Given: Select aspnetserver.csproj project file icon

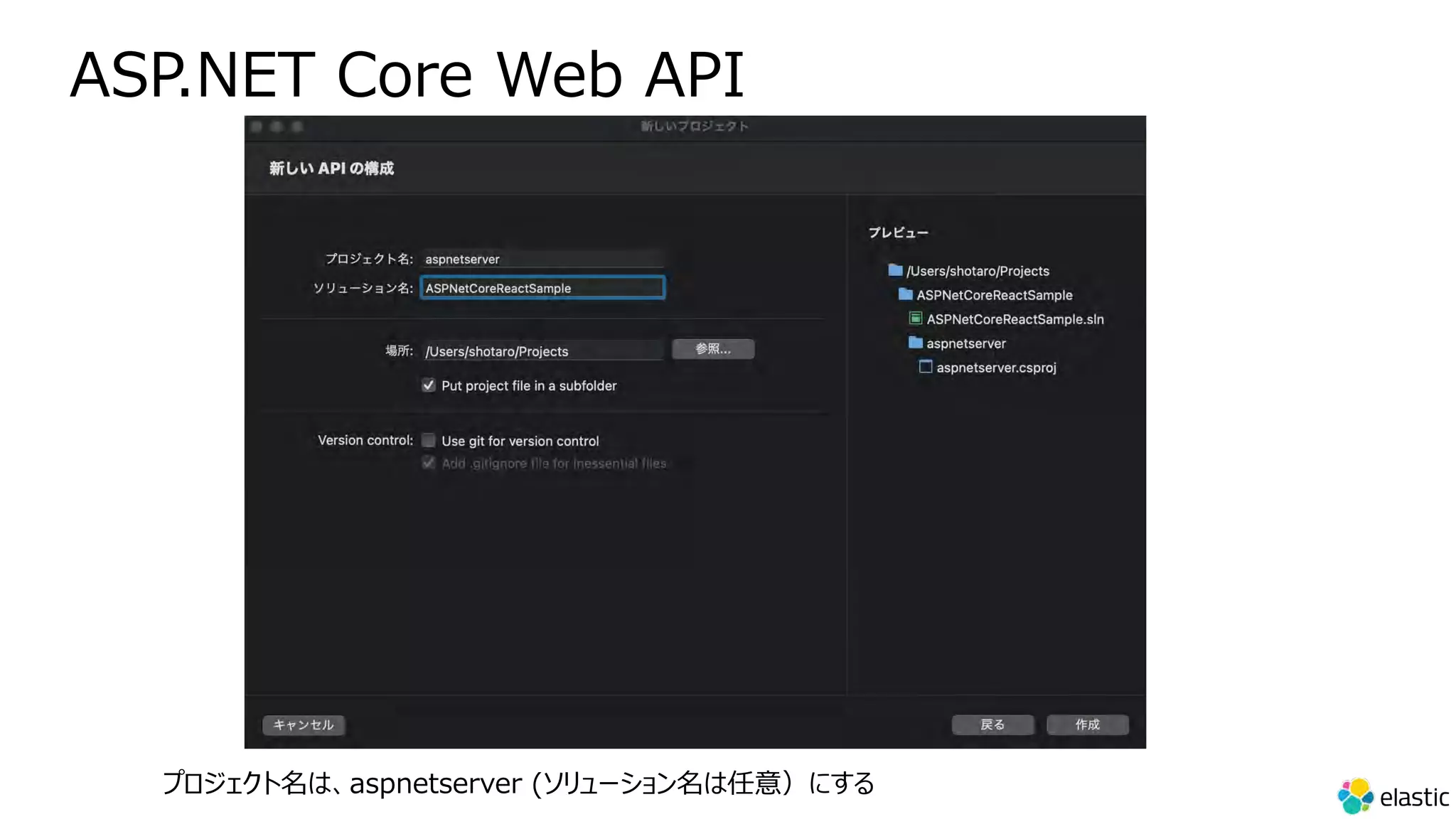Looking at the screenshot, I should click(x=926, y=367).
